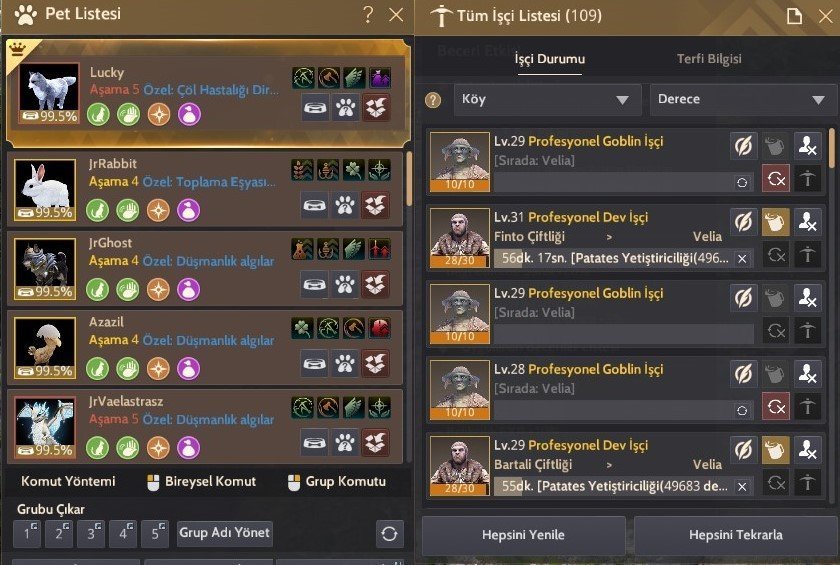Viewport: 840px width, 565px height.
Task: Toggle orange compass skill for JrVaelastrasz
Action: point(158,448)
